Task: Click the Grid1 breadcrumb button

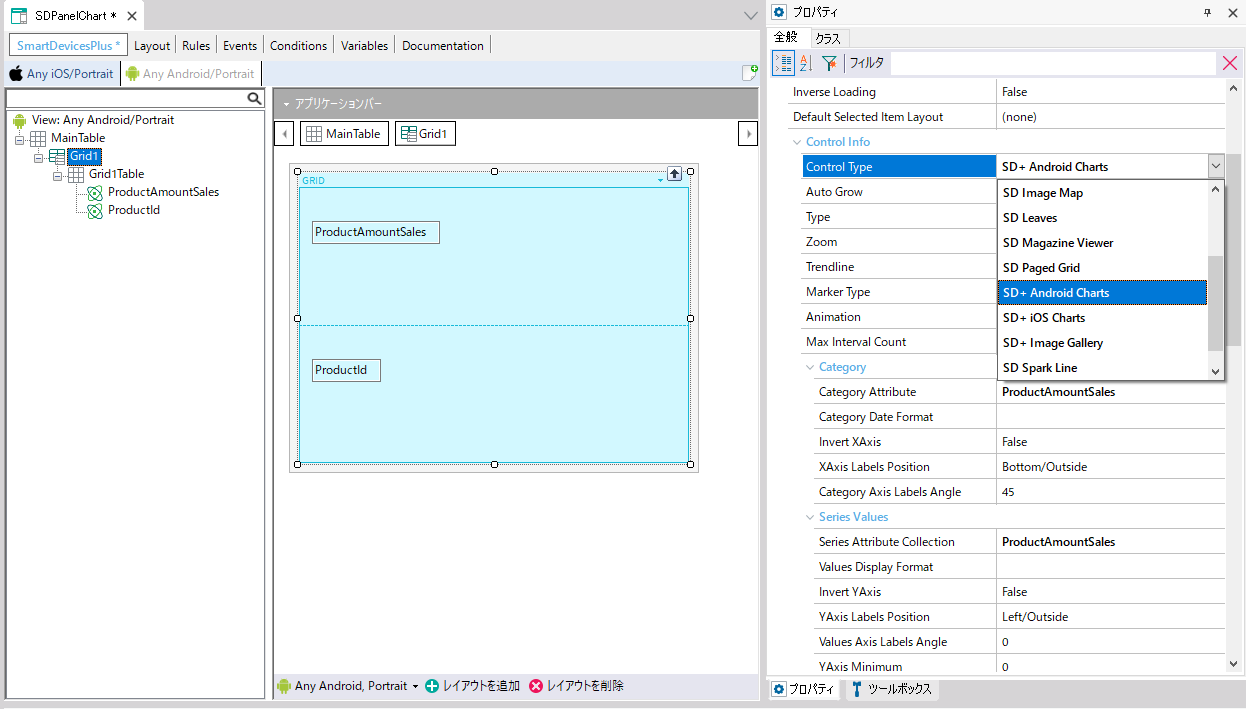Action: tap(425, 133)
